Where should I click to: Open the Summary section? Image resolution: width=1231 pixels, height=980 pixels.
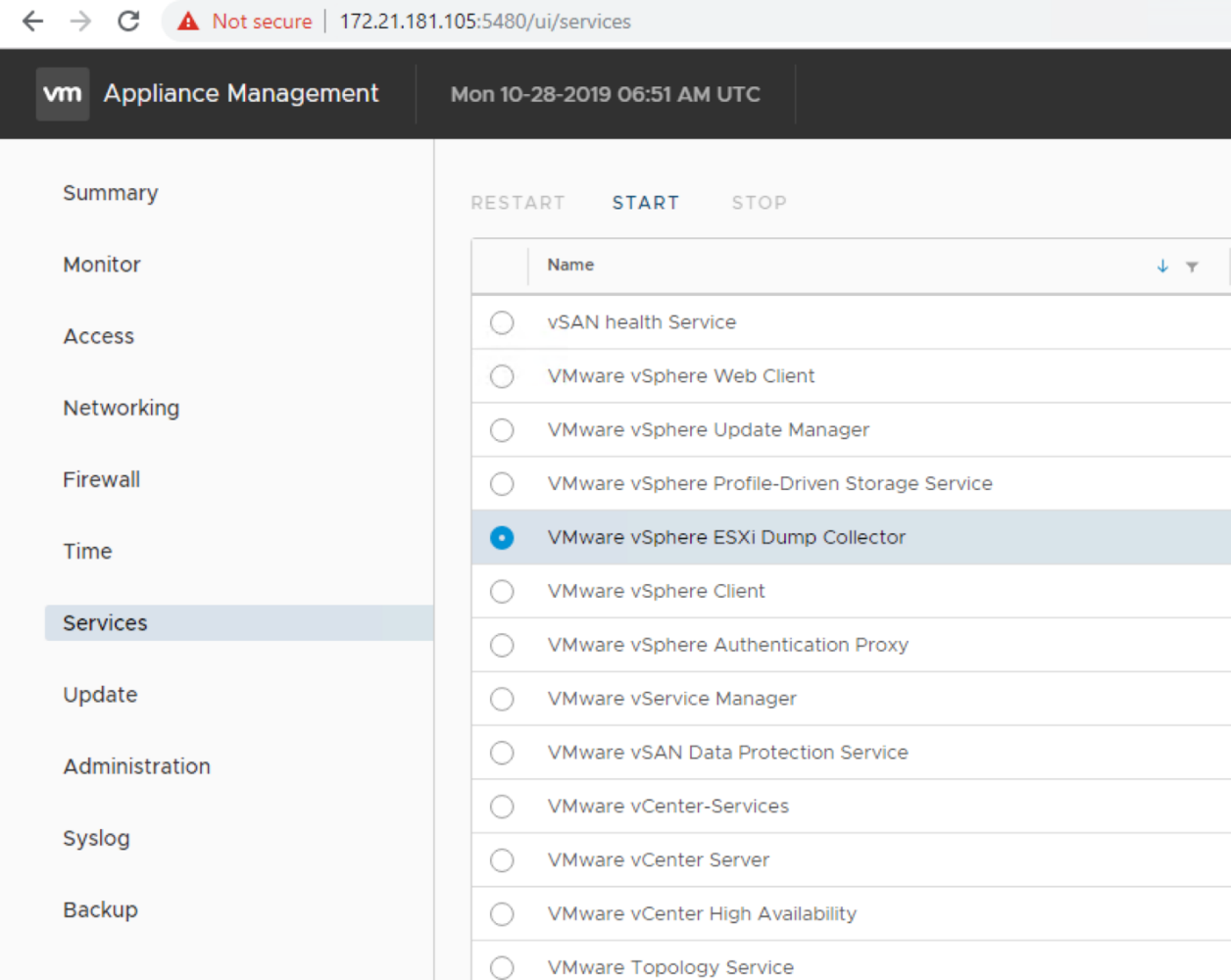coord(111,193)
